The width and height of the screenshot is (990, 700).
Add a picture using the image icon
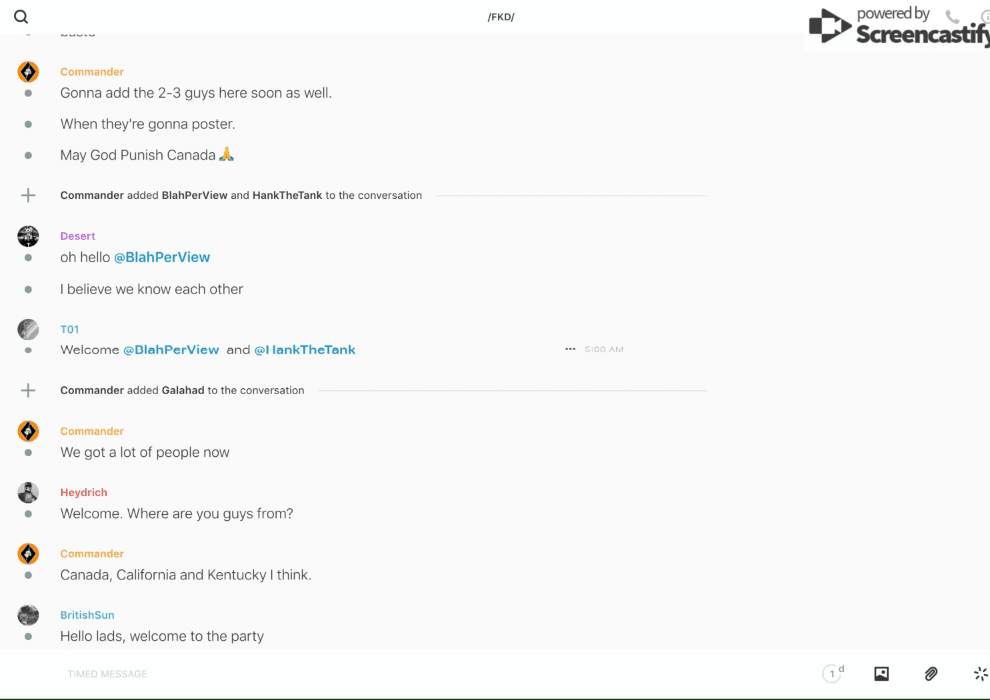coord(881,674)
